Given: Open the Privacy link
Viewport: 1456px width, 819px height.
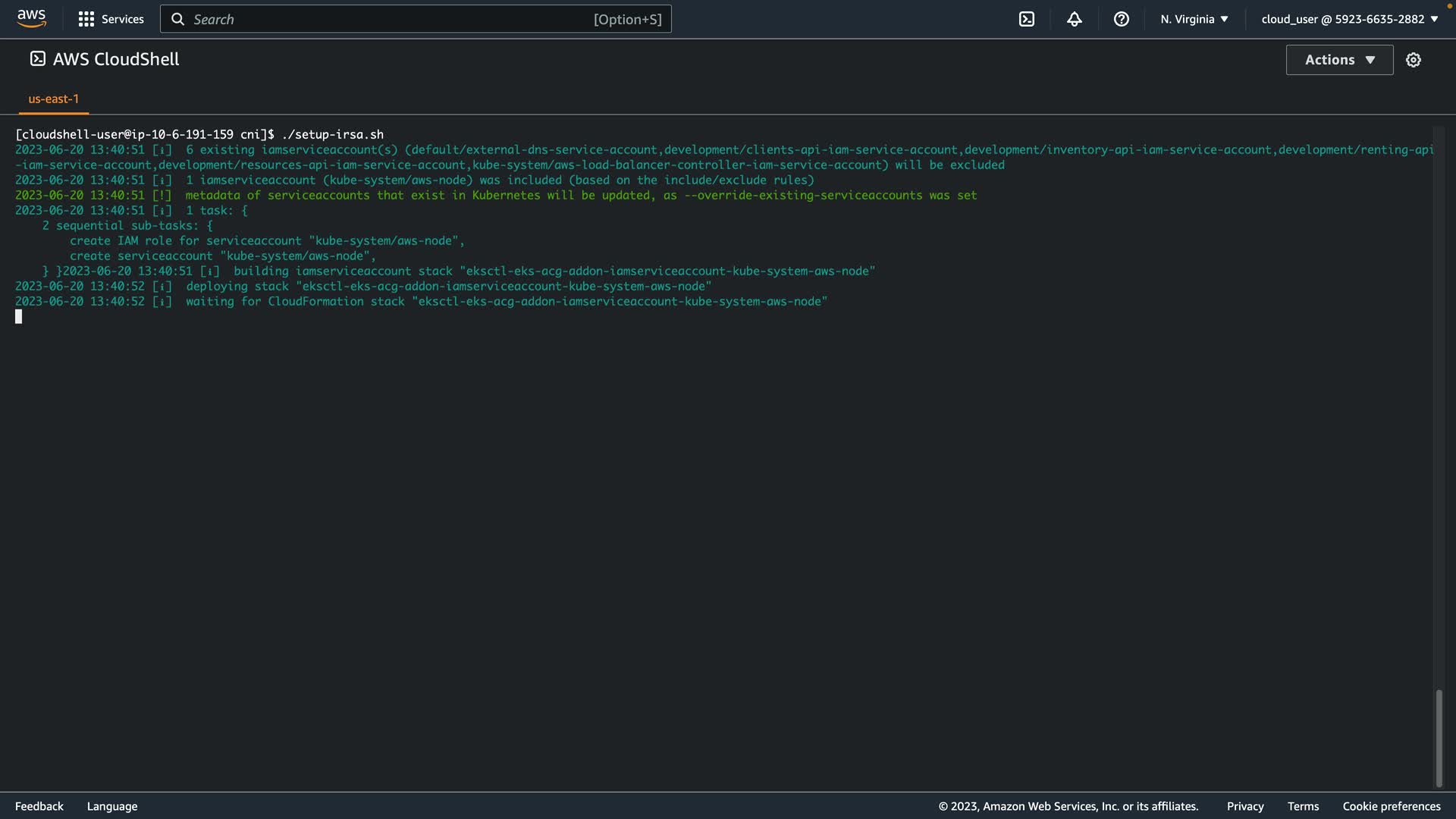Looking at the screenshot, I should tap(1244, 806).
